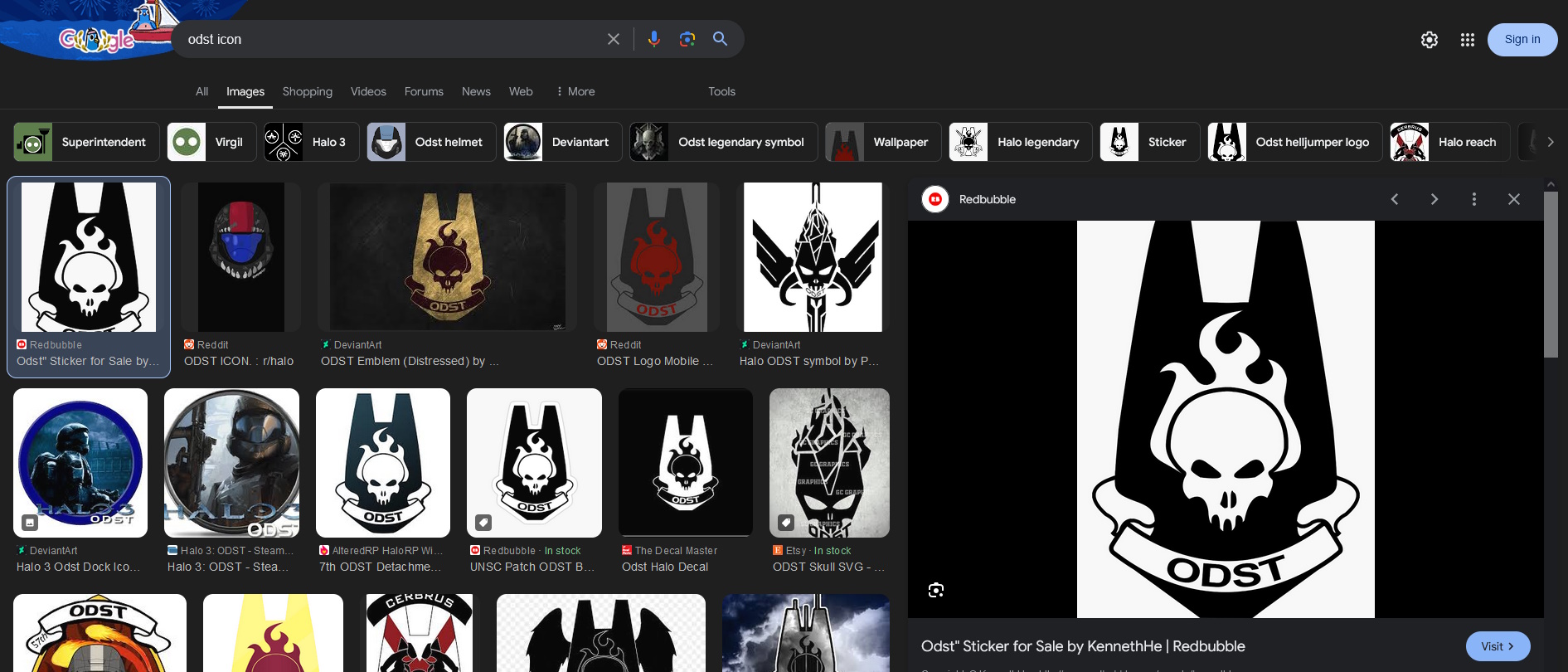Click 'Odst" Sticker for Sale by...' result title

click(88, 361)
